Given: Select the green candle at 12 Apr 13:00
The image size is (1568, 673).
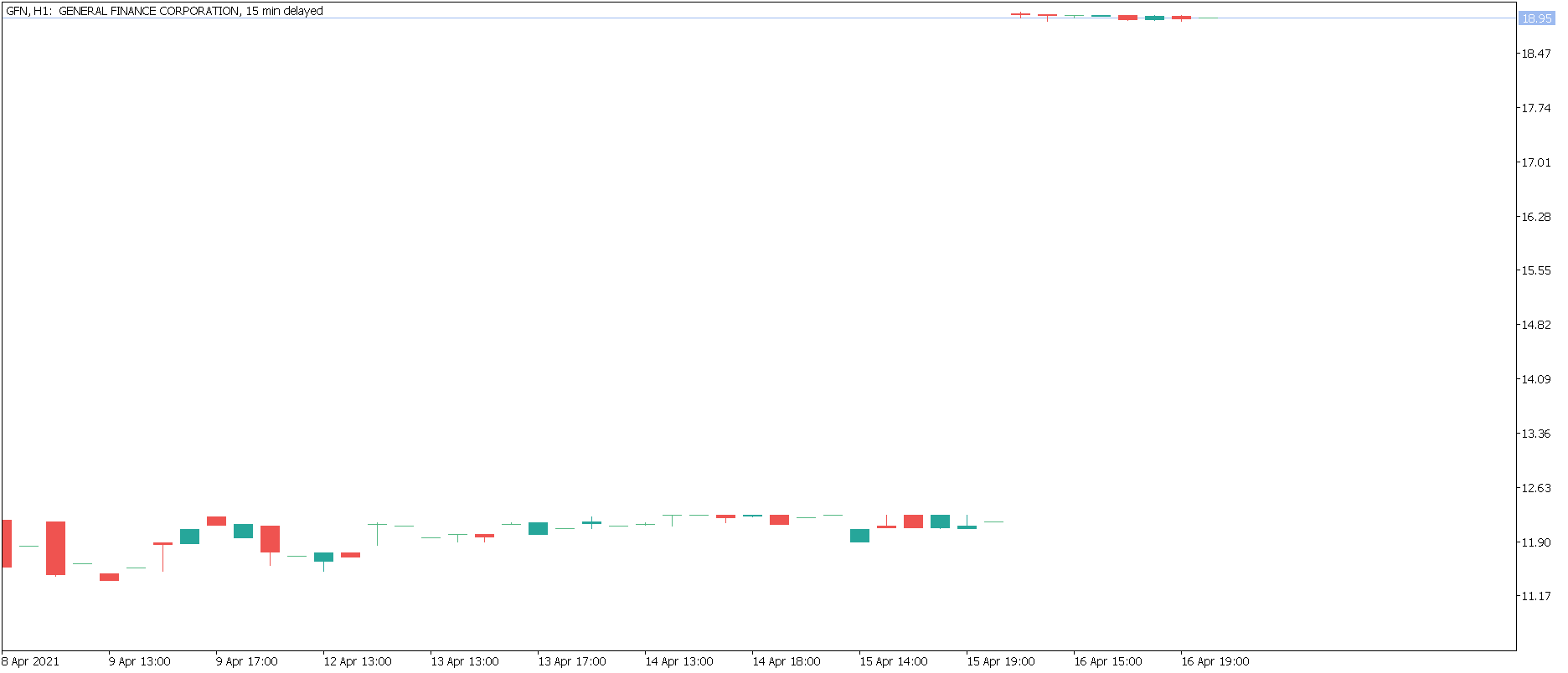Looking at the screenshot, I should click(323, 557).
